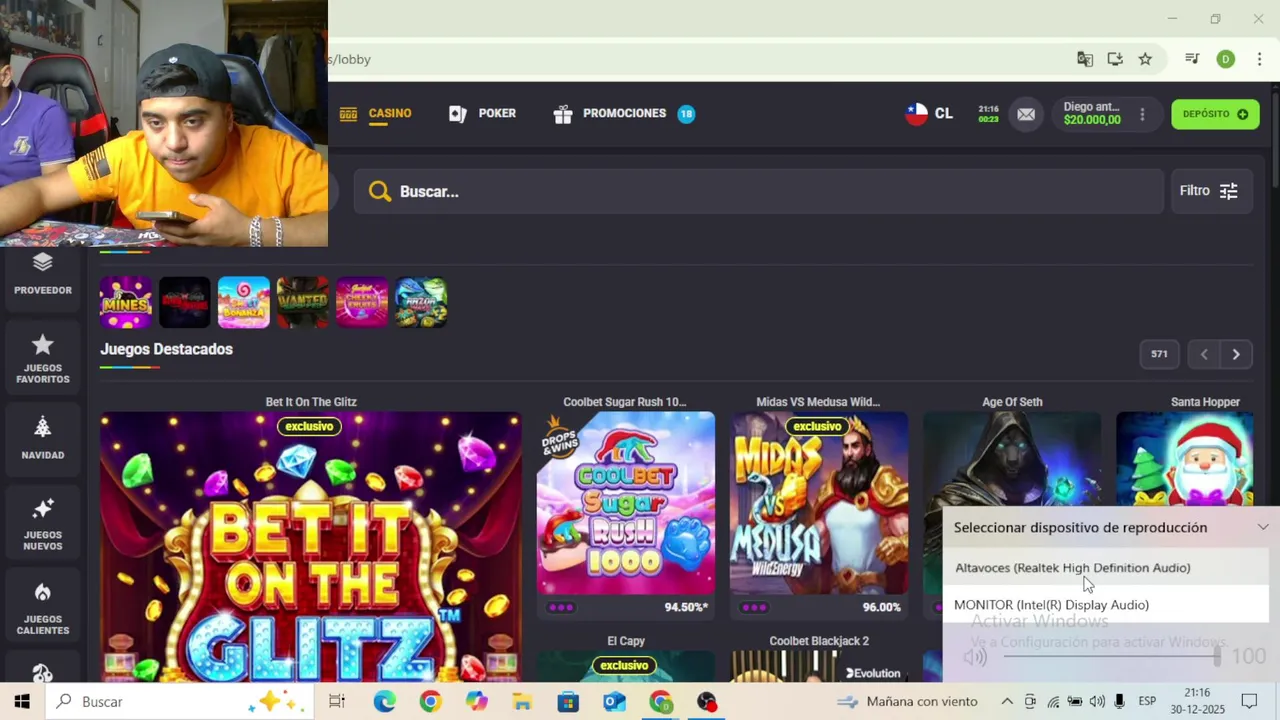Image resolution: width=1280 pixels, height=720 pixels.
Task: Click the Google Translate icon in address bar
Action: pyautogui.click(x=1085, y=59)
